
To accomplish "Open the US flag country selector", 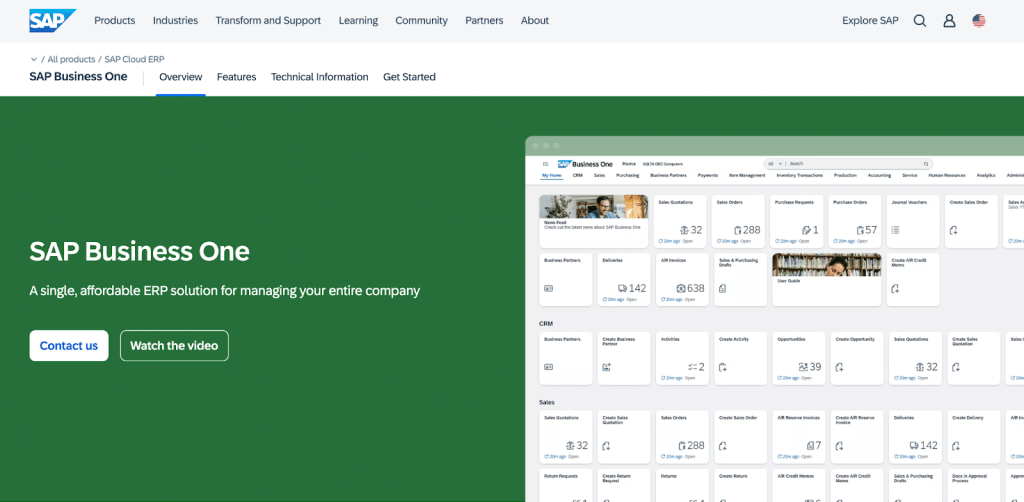I will (x=978, y=21).
